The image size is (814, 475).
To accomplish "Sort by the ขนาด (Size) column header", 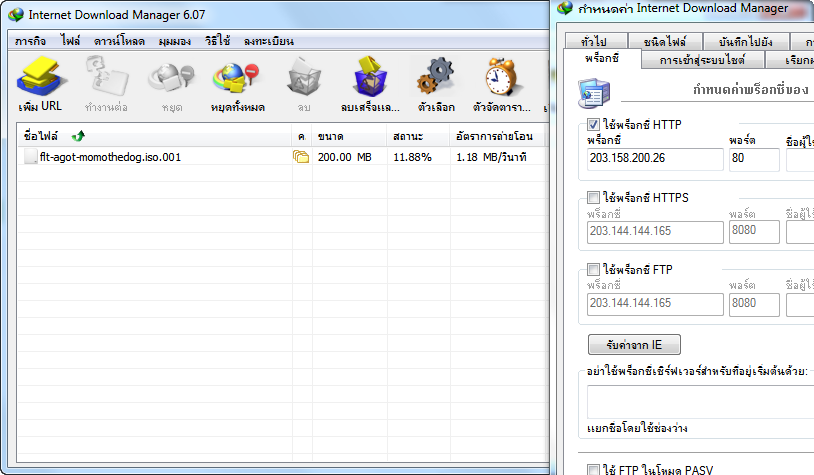I will [350, 136].
